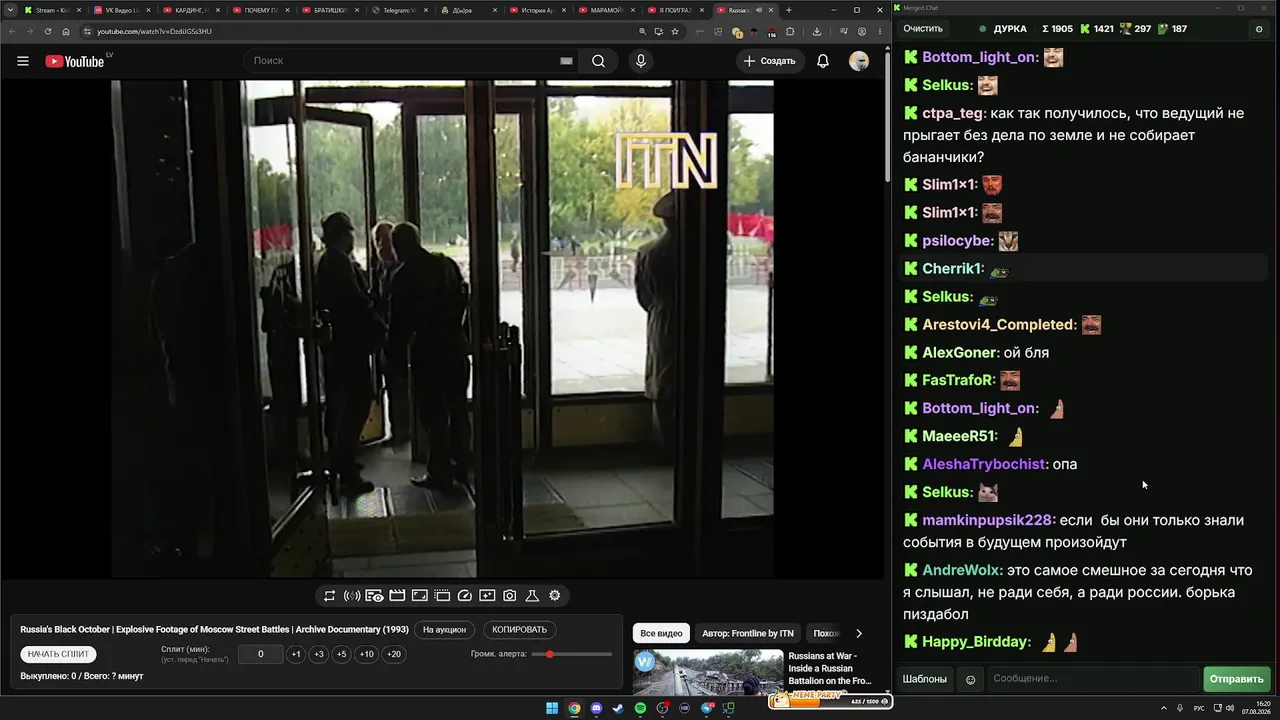Open 'Шаблоны' templates in chat

[925, 679]
